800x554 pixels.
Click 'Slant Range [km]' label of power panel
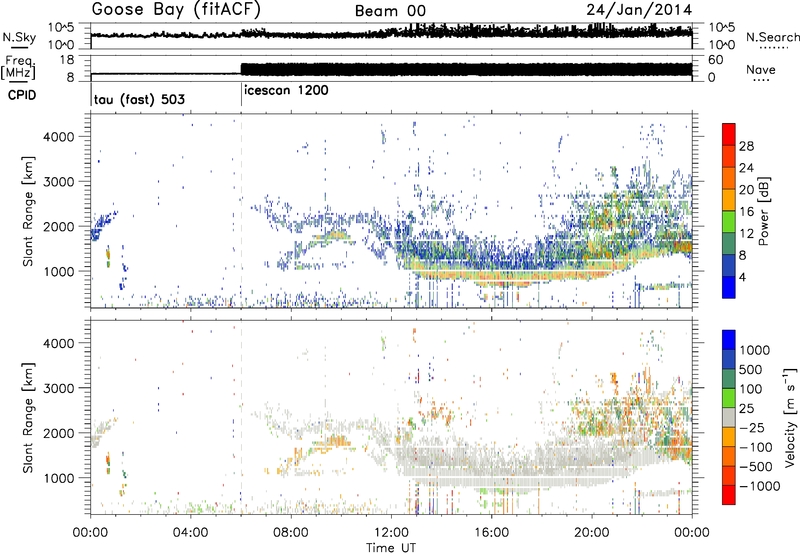tap(28, 212)
